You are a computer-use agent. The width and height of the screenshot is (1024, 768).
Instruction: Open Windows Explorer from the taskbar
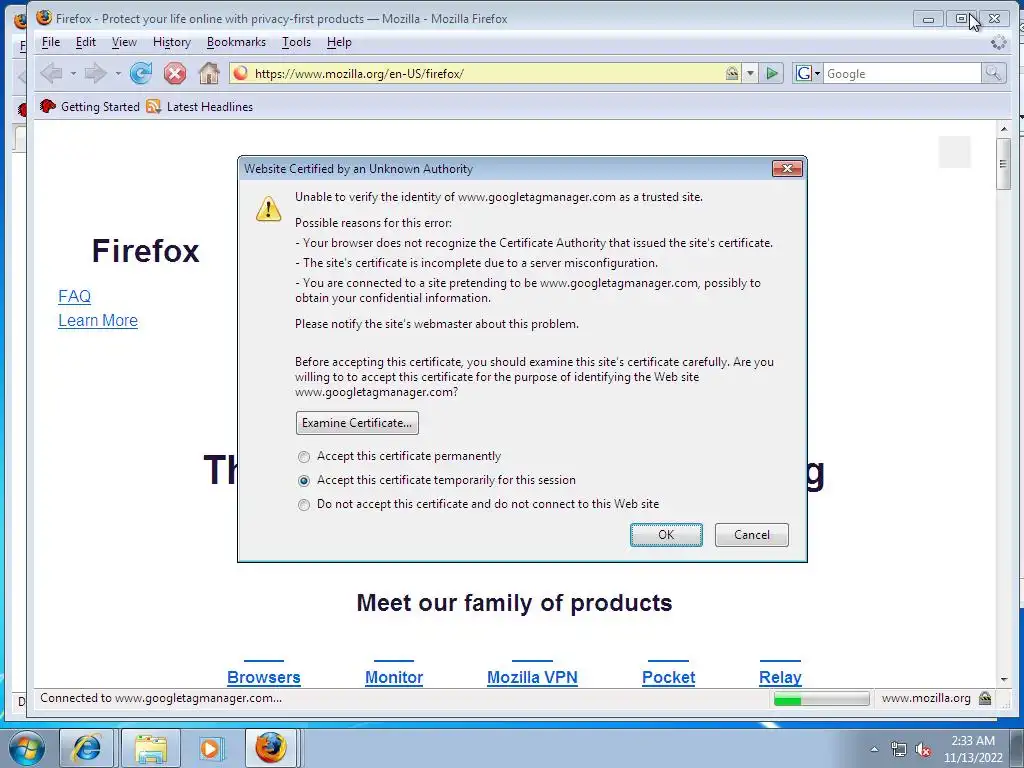pyautogui.click(x=151, y=748)
